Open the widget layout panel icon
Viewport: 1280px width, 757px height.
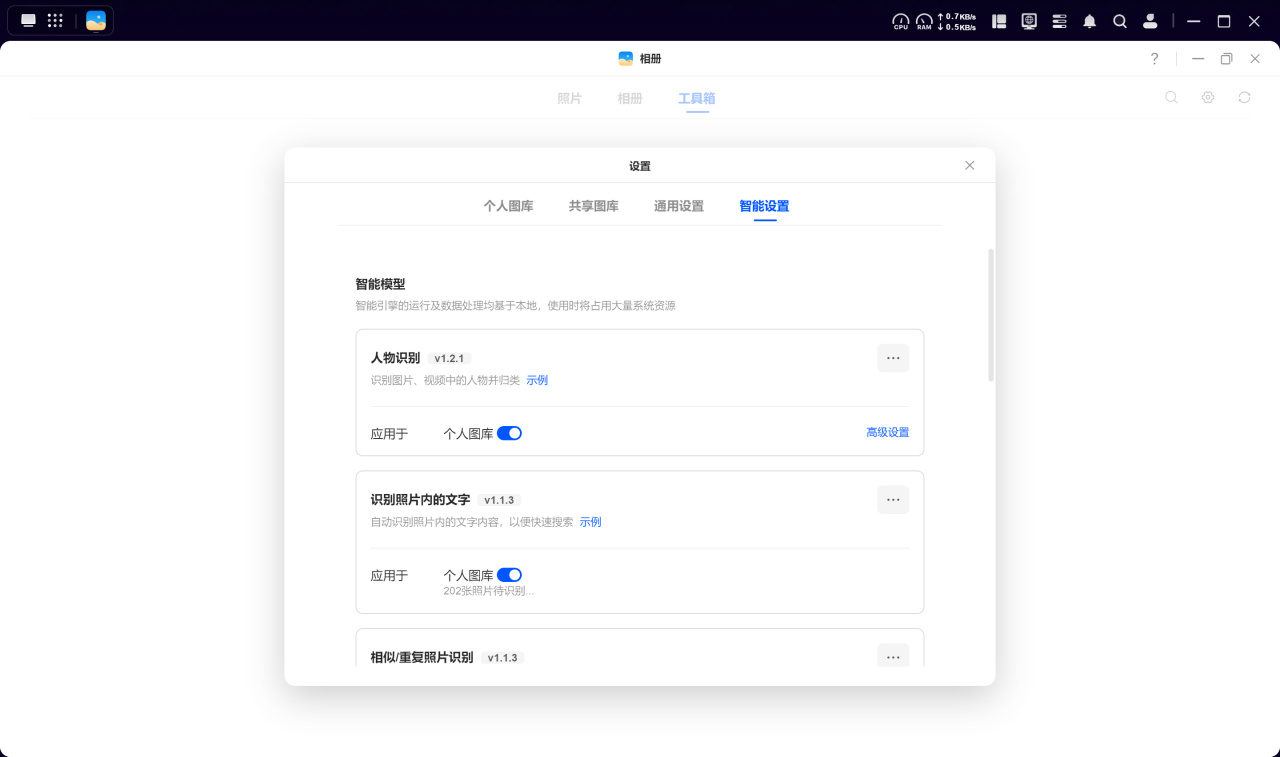pos(999,21)
